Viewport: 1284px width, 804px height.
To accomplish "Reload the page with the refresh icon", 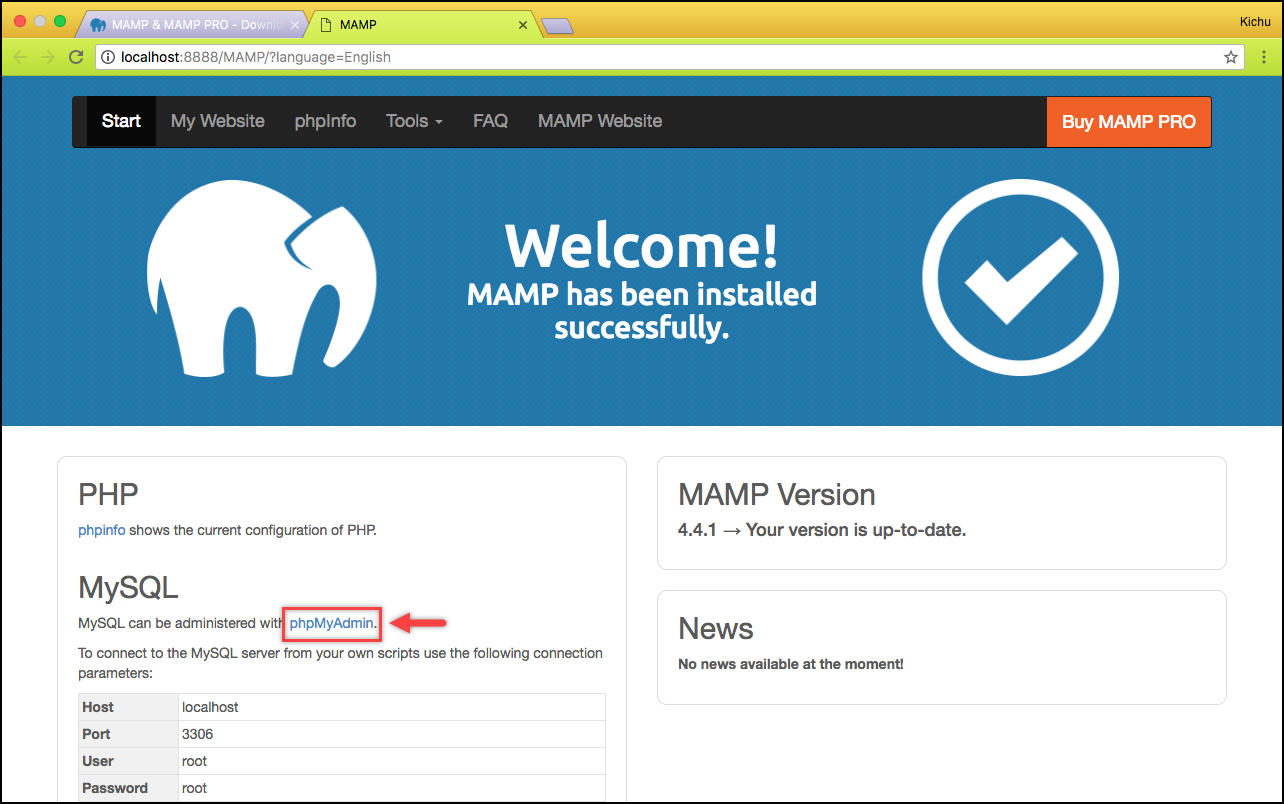I will pyautogui.click(x=75, y=57).
